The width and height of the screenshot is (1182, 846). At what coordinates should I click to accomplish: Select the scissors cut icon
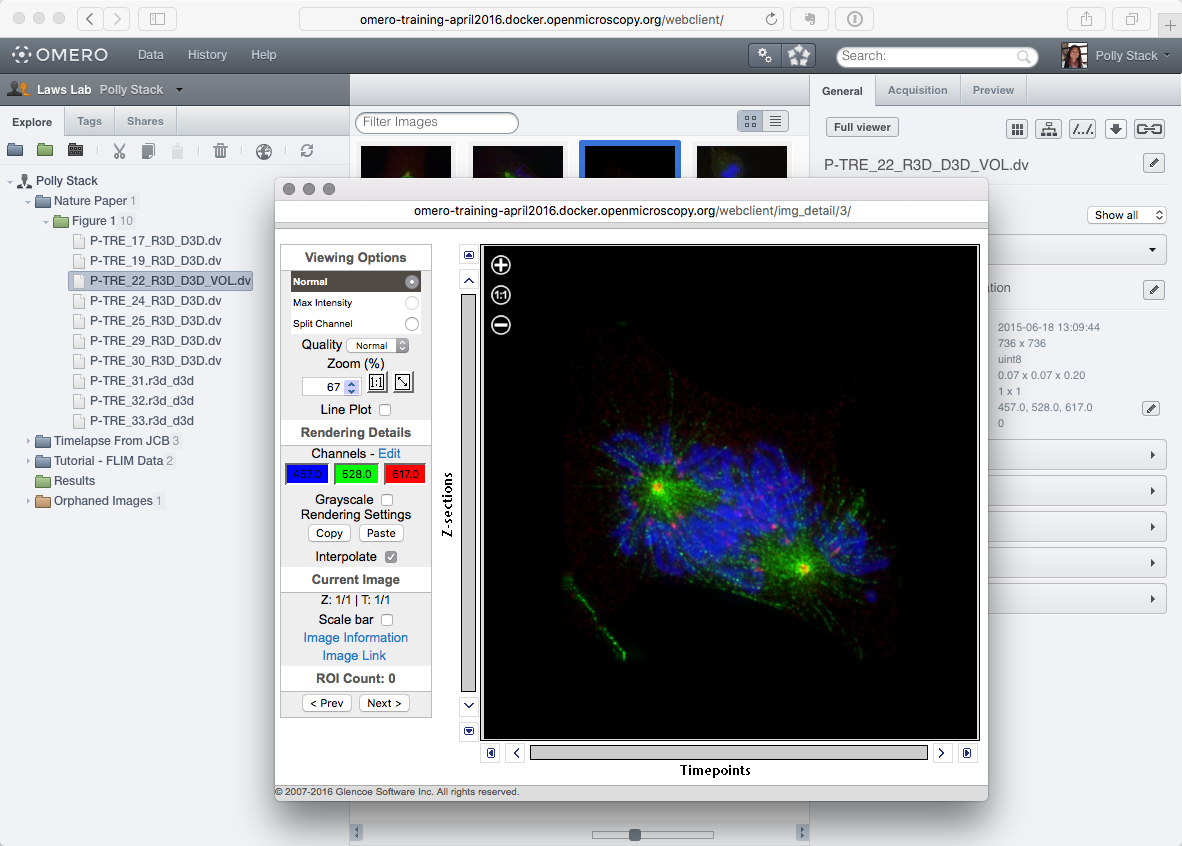click(x=119, y=152)
